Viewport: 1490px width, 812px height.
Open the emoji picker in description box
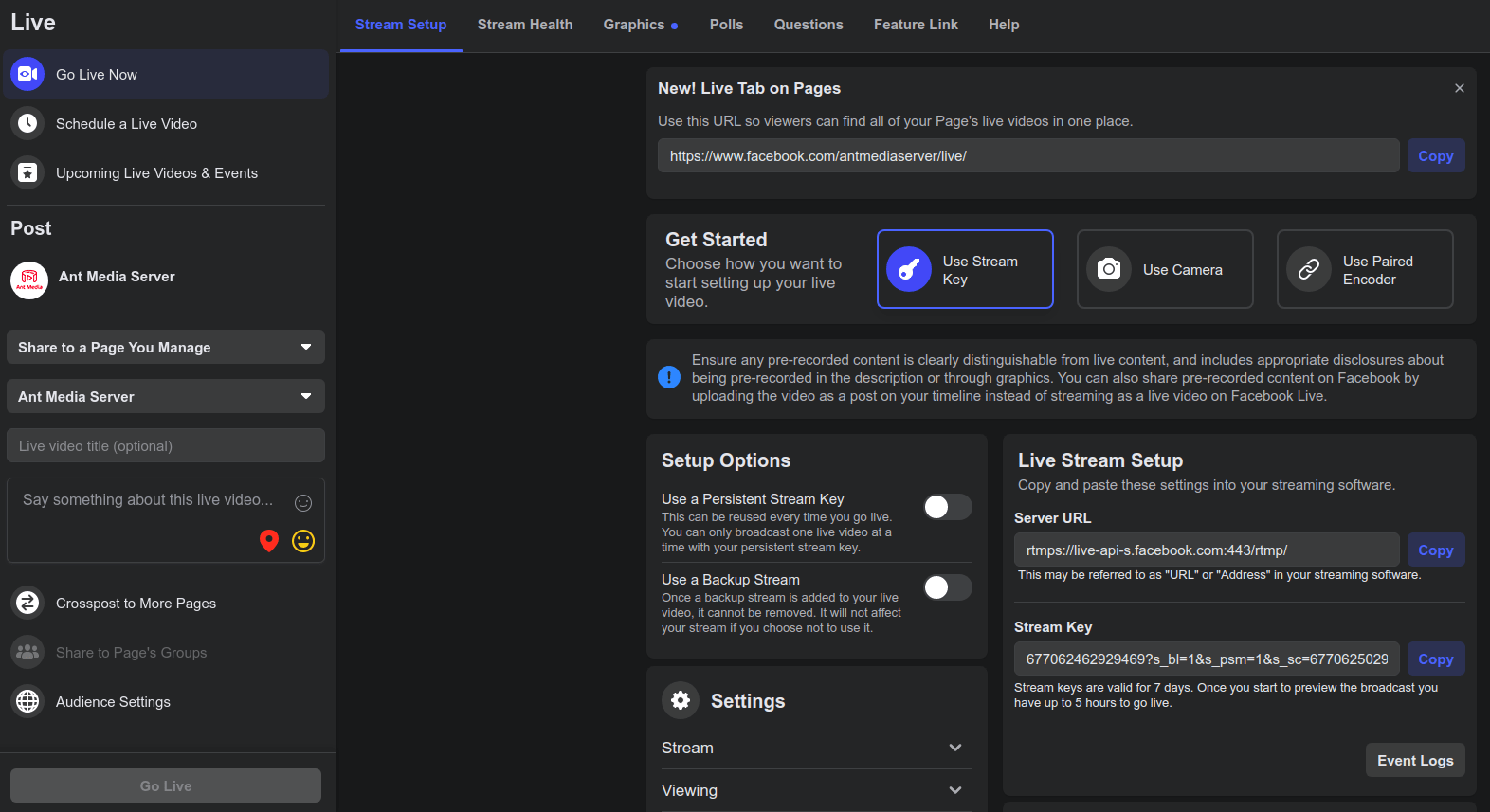303,503
